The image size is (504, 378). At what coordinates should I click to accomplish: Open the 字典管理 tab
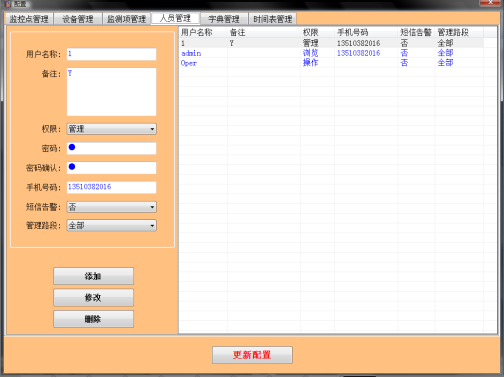point(224,19)
